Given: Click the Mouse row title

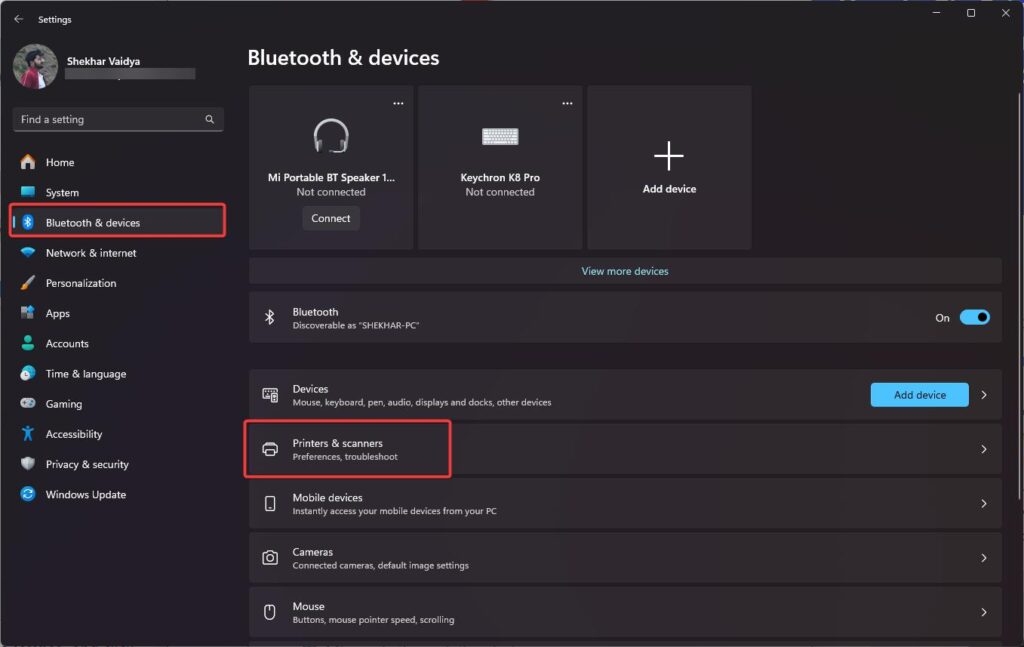Looking at the screenshot, I should pos(308,606).
